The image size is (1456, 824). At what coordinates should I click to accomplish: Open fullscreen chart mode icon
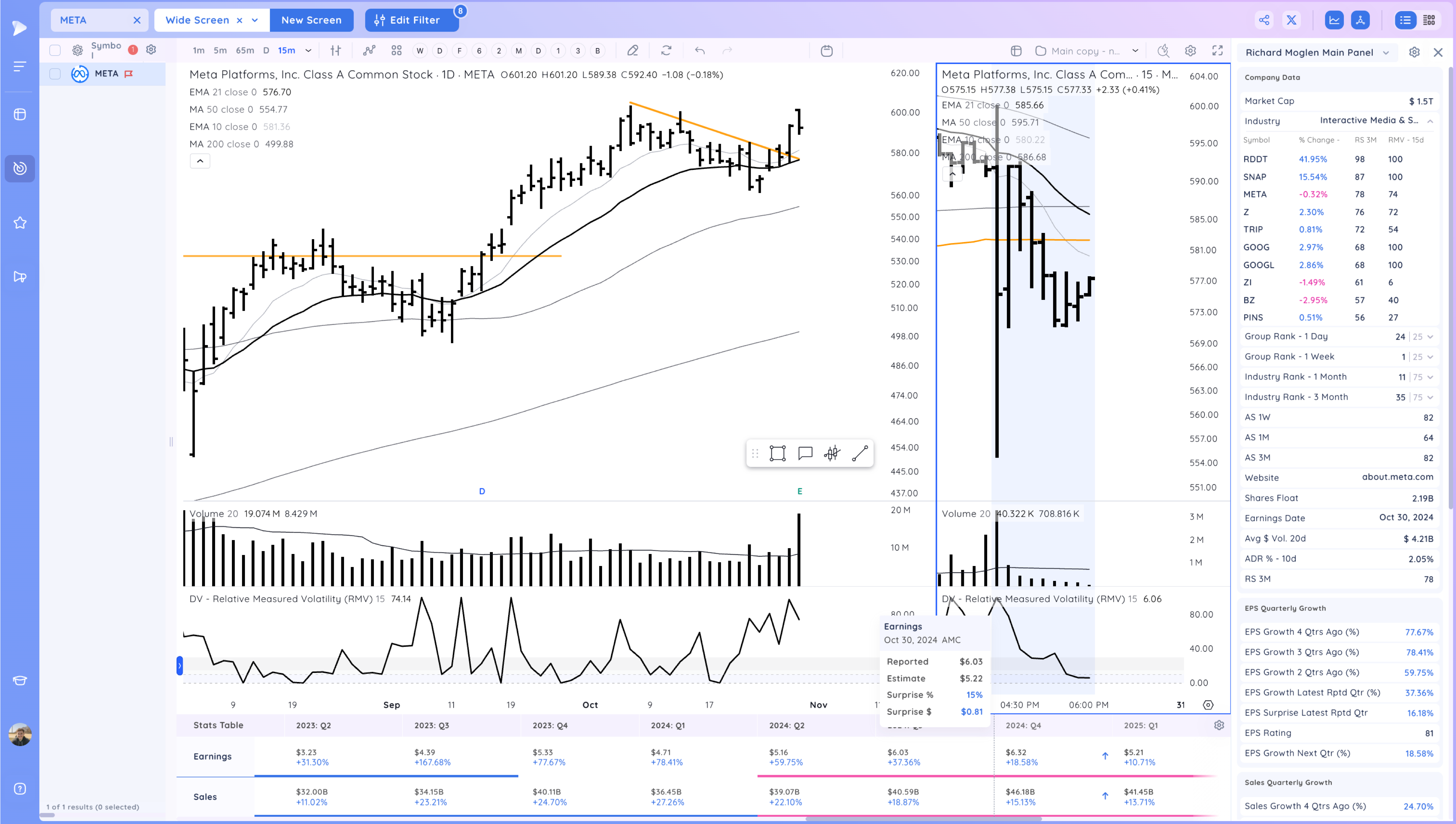coord(1217,51)
